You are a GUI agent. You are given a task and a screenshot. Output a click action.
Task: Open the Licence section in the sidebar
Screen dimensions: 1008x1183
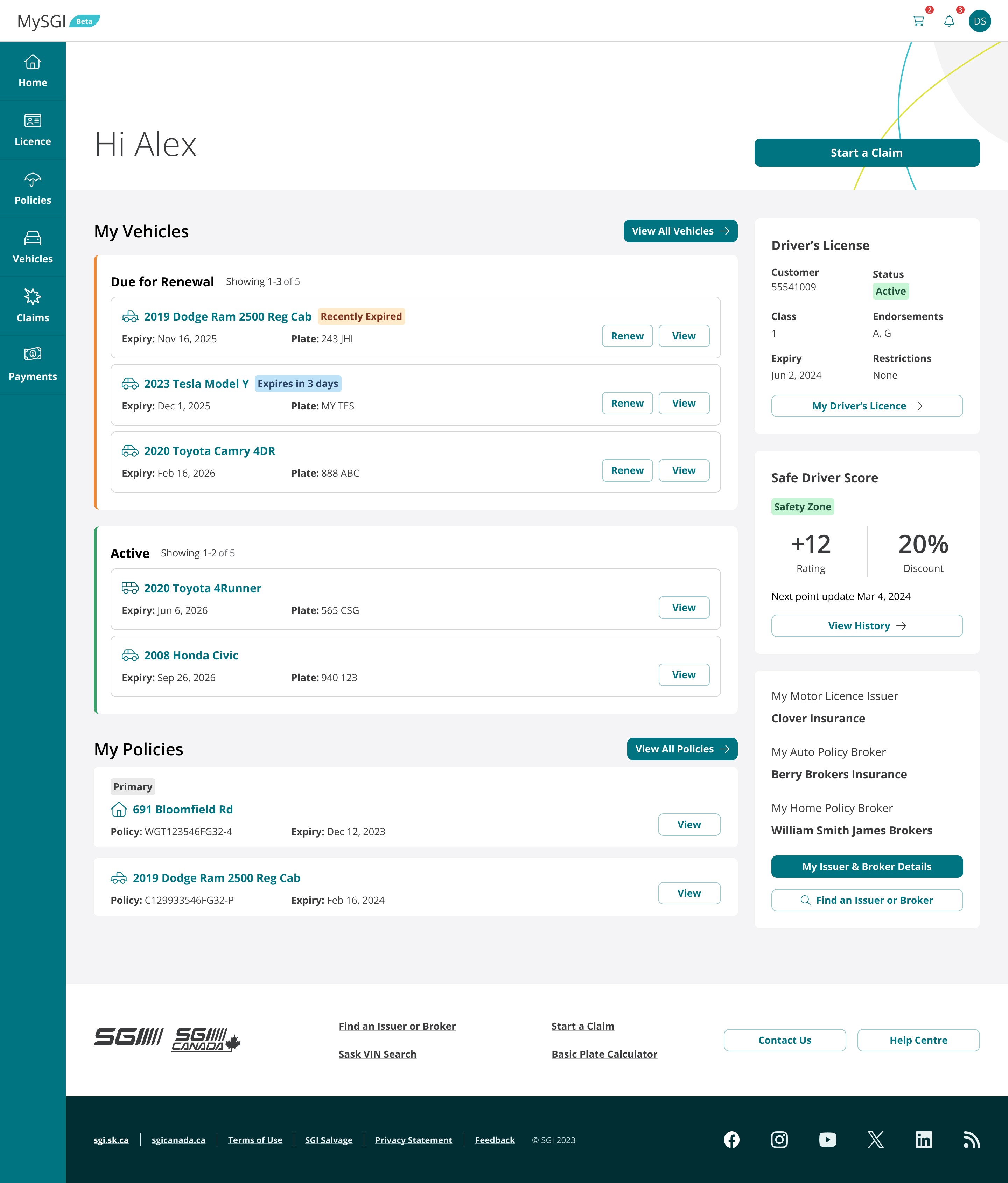point(33,129)
